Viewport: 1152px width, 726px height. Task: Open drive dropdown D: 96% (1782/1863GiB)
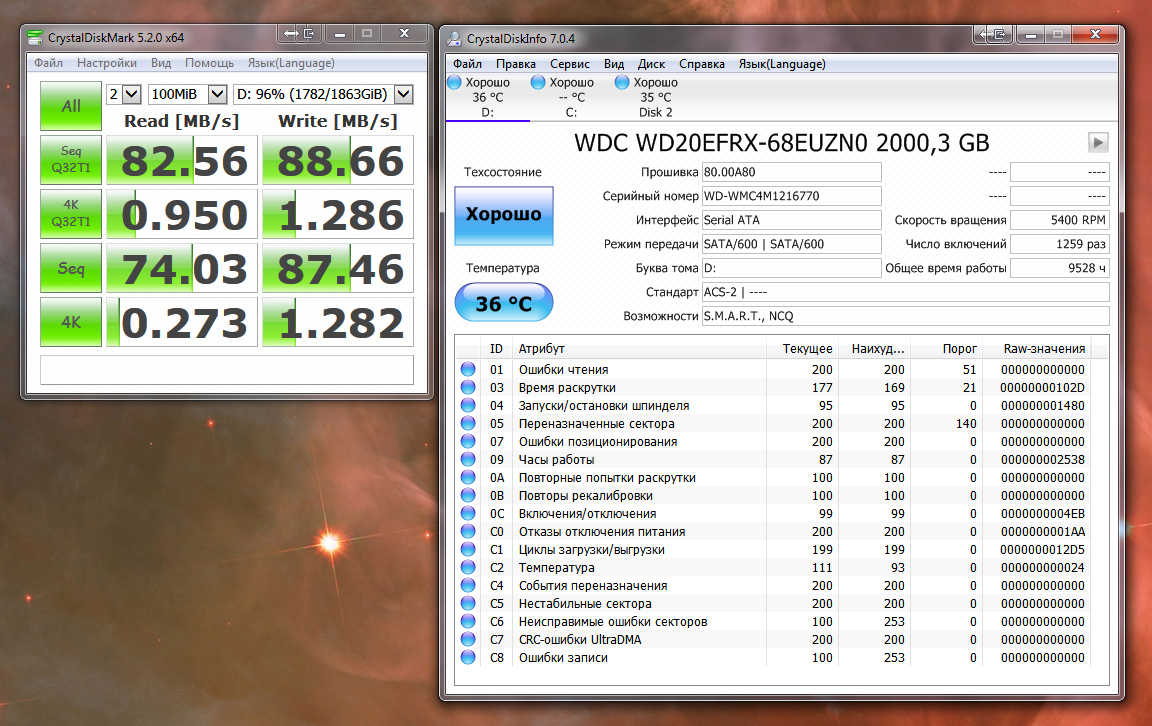(323, 94)
